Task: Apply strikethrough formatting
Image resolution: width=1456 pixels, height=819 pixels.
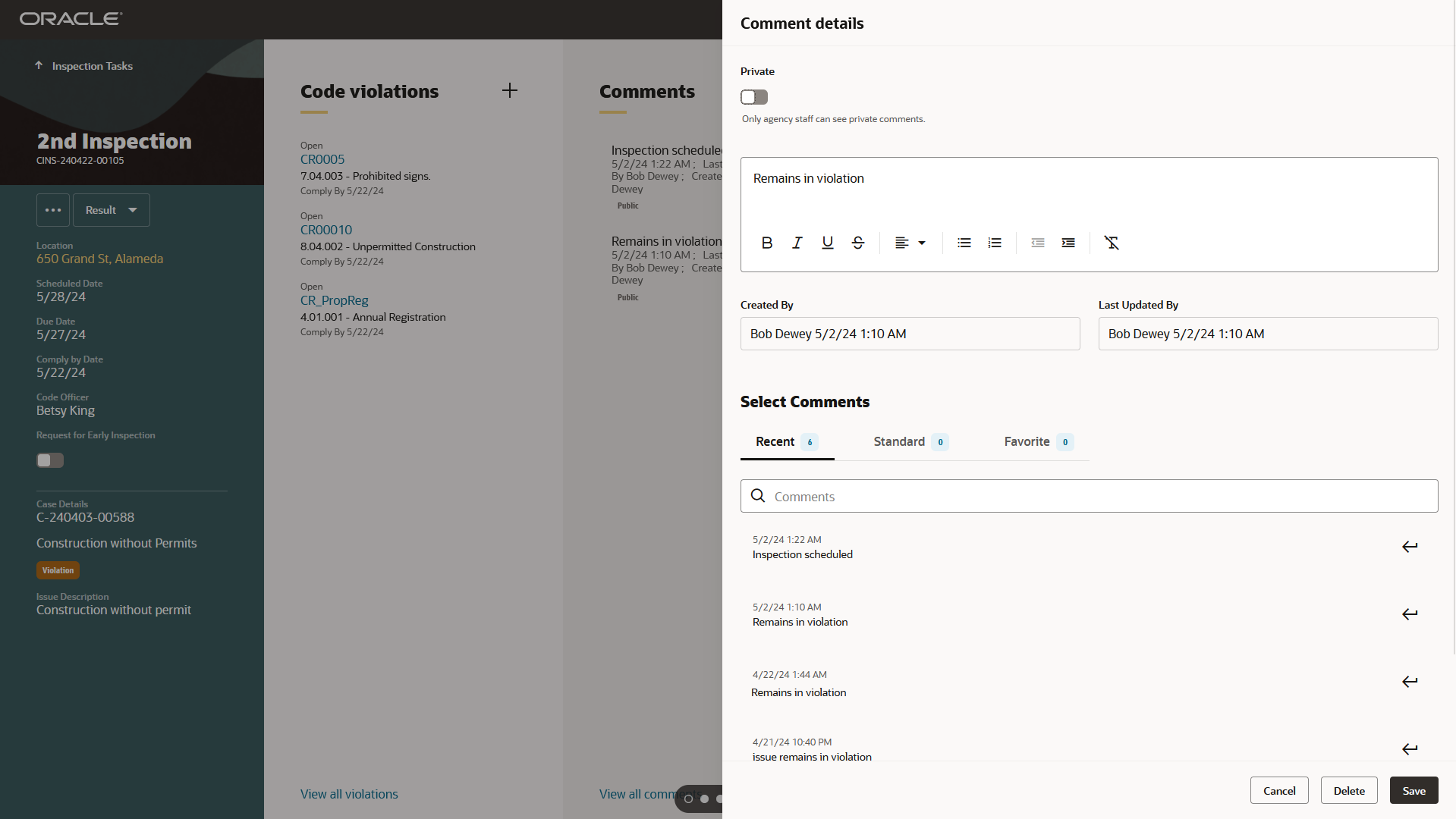Action: pyautogui.click(x=857, y=243)
